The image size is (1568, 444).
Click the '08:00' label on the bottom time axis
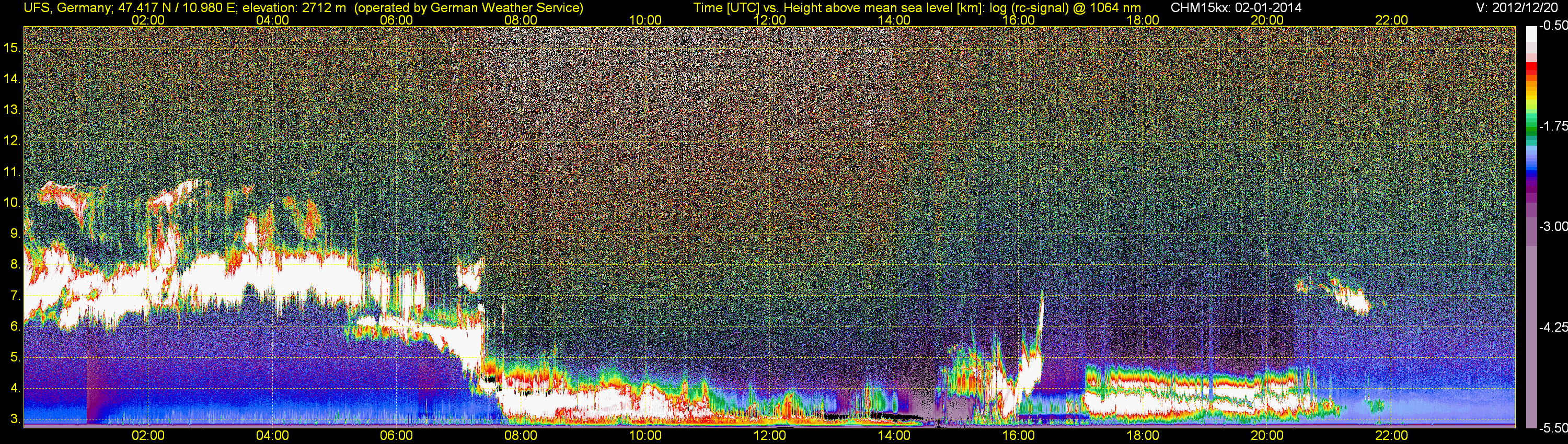pyautogui.click(x=521, y=436)
